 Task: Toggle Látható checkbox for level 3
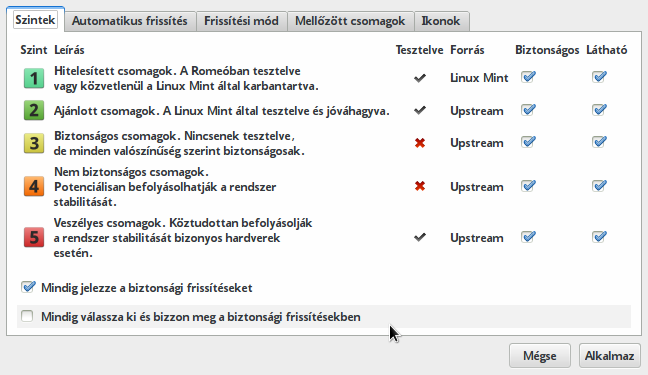coord(599,142)
